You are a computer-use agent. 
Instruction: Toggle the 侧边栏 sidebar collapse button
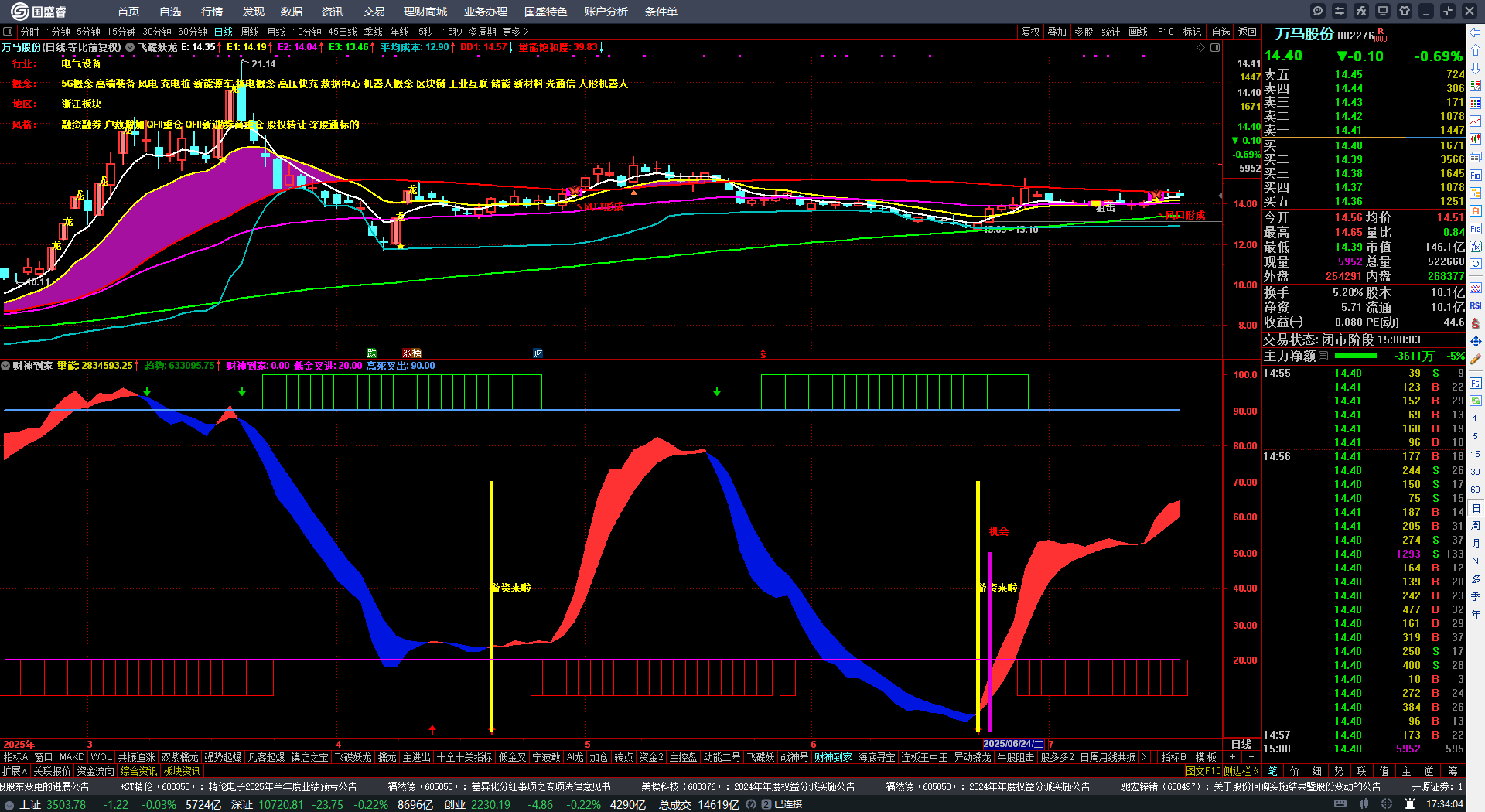1241,771
